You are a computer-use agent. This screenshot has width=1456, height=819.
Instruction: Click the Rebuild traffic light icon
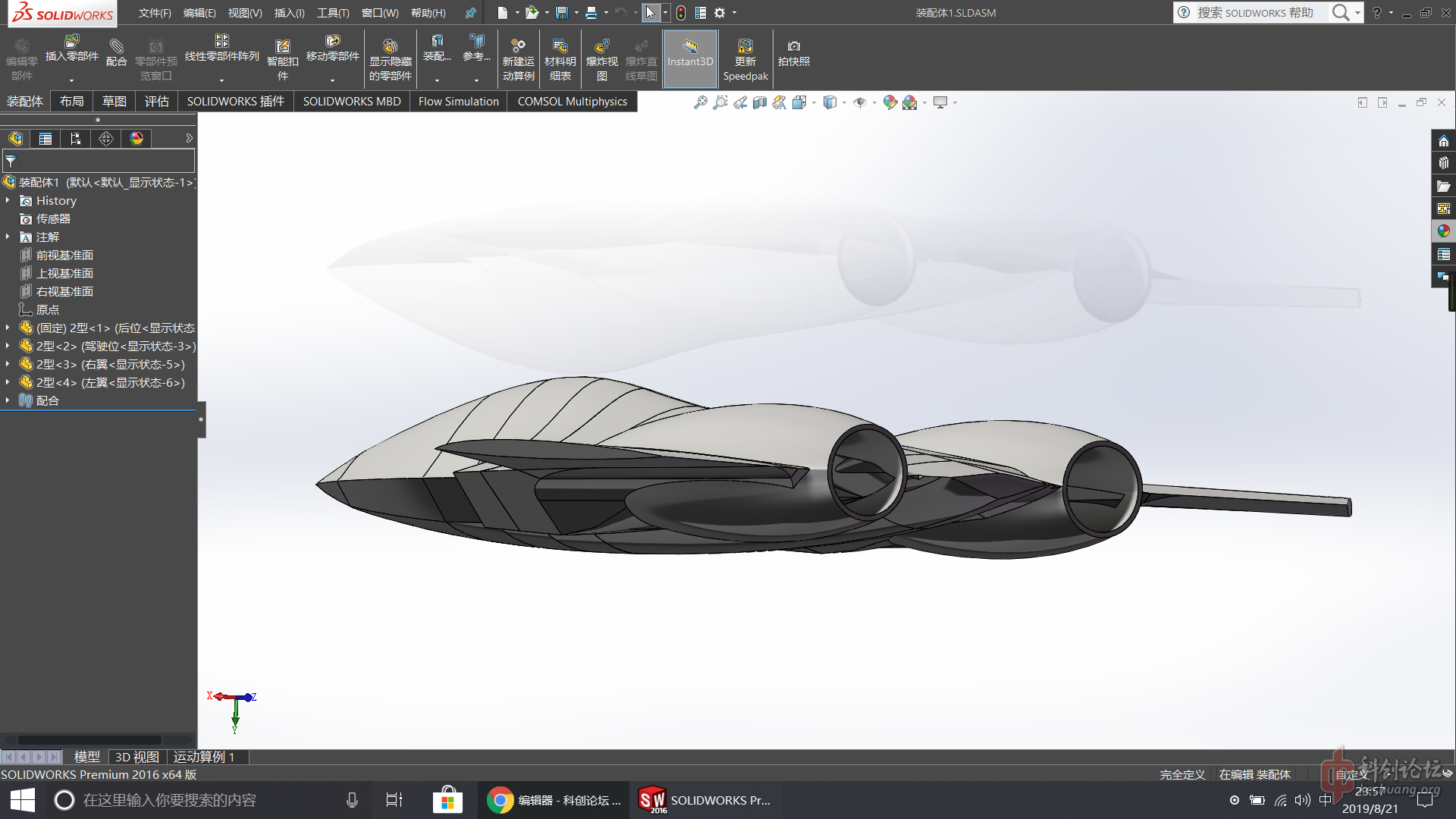tap(681, 13)
